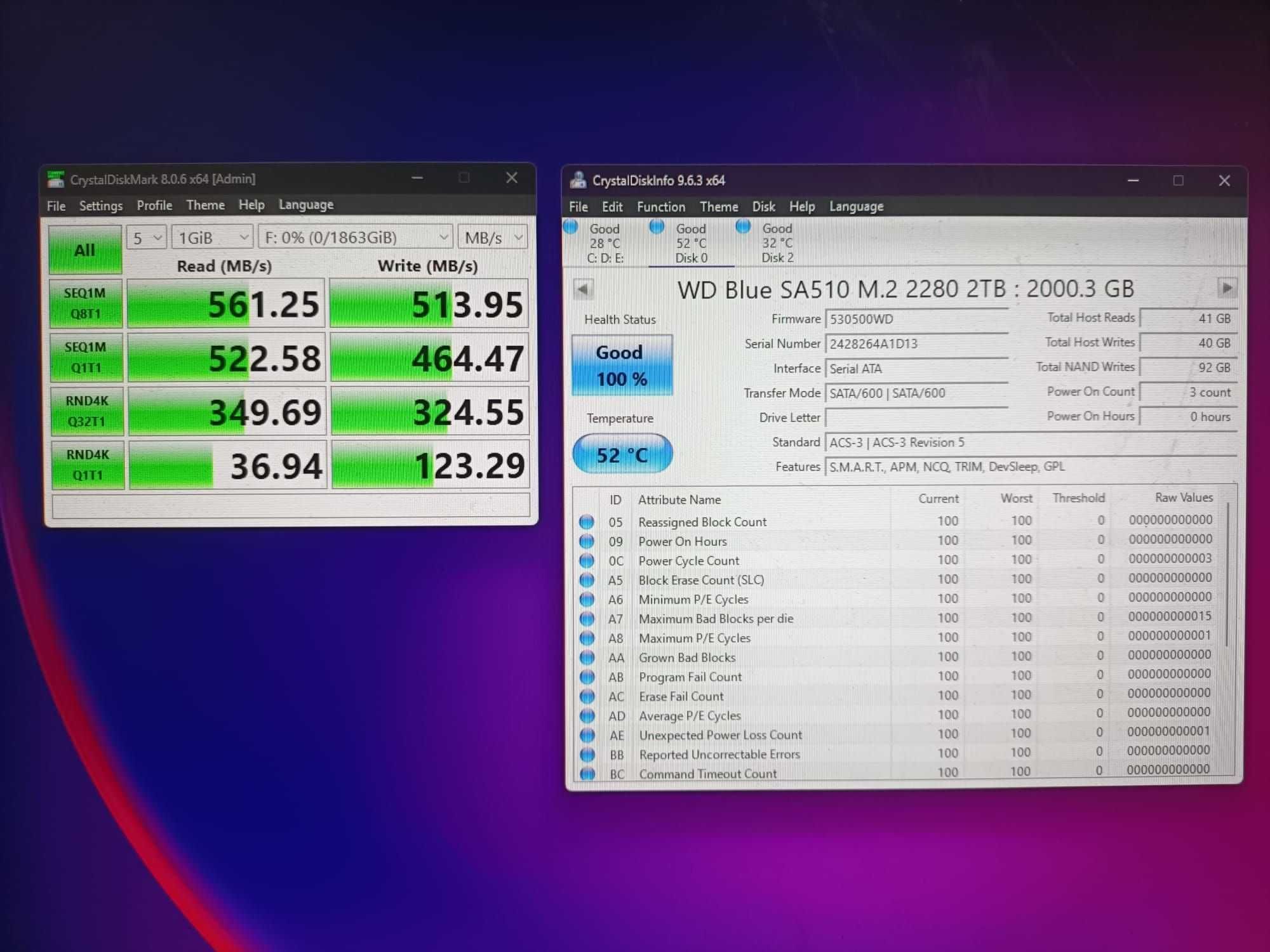Image resolution: width=1270 pixels, height=952 pixels.
Task: Open CrystalDiskInfo Help menu
Action: [x=802, y=206]
